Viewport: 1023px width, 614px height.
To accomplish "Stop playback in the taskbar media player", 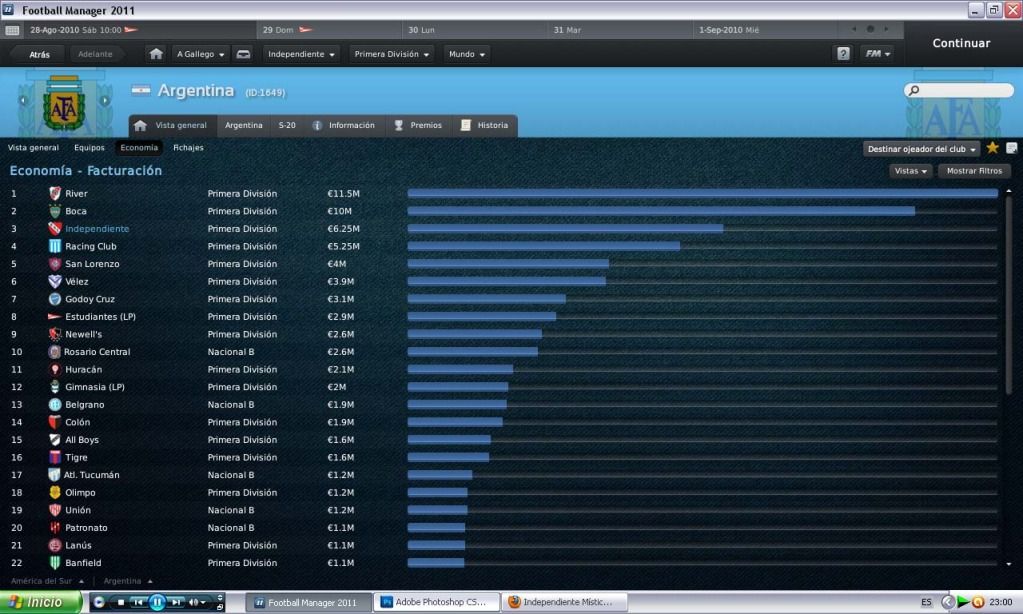I will 121,602.
